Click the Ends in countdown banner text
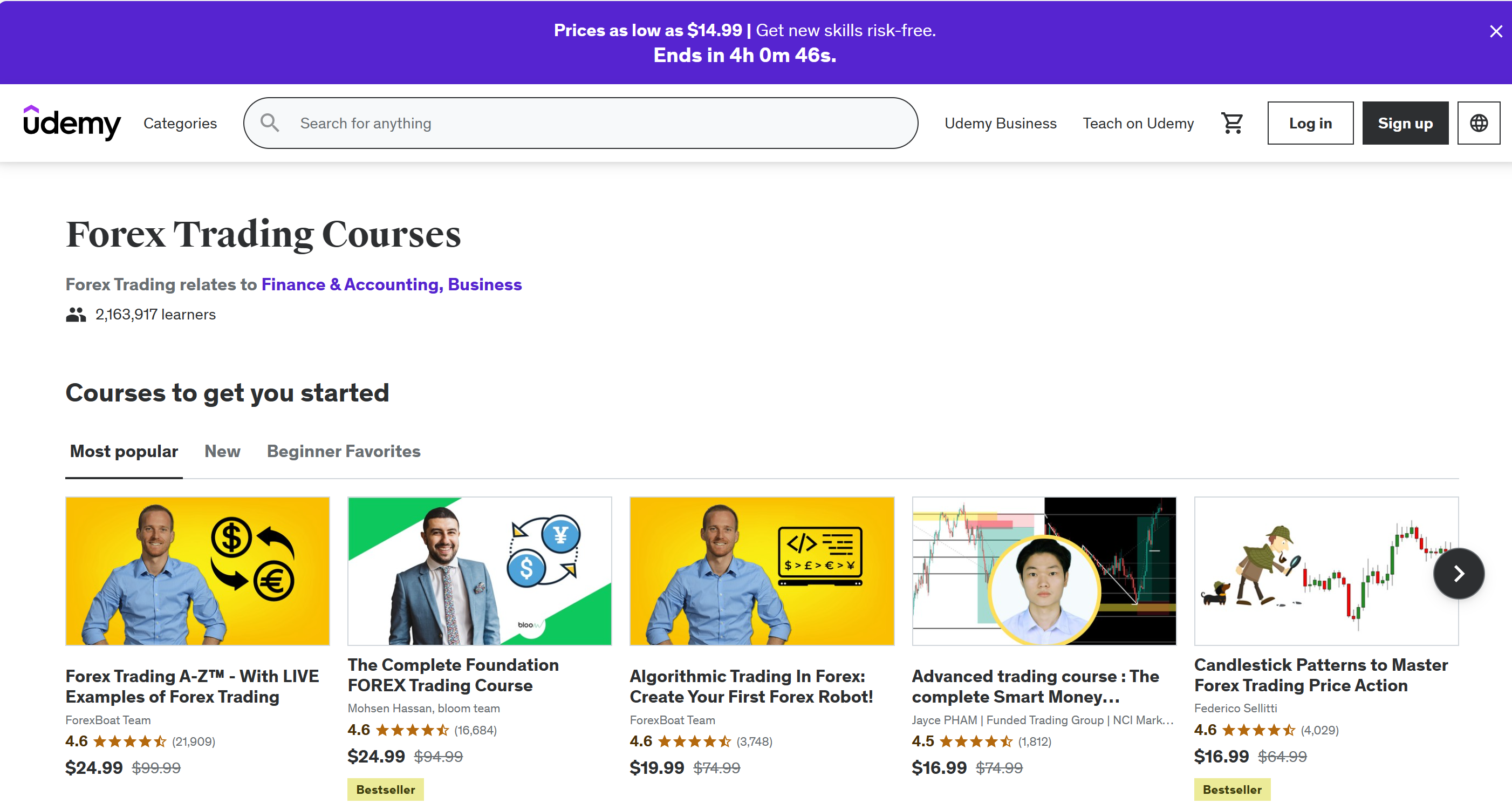1512x810 pixels. (745, 55)
